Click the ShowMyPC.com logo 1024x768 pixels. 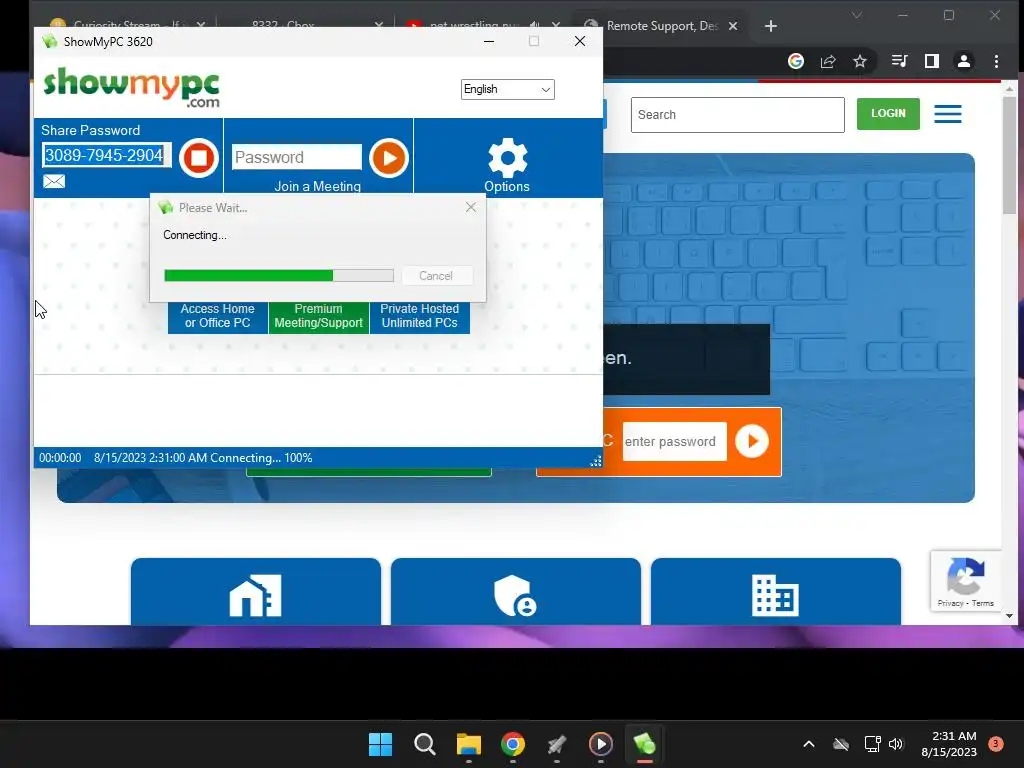pyautogui.click(x=131, y=87)
